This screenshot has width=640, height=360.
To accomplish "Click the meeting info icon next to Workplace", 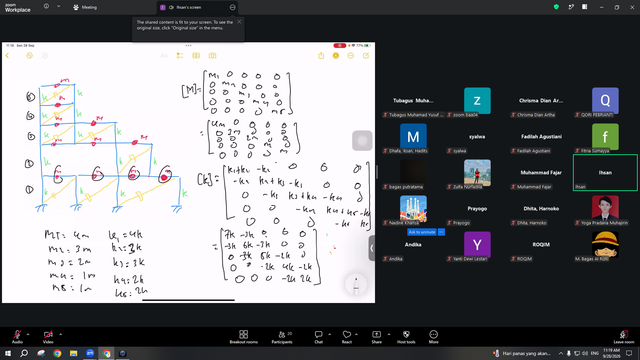I will coord(46,7).
